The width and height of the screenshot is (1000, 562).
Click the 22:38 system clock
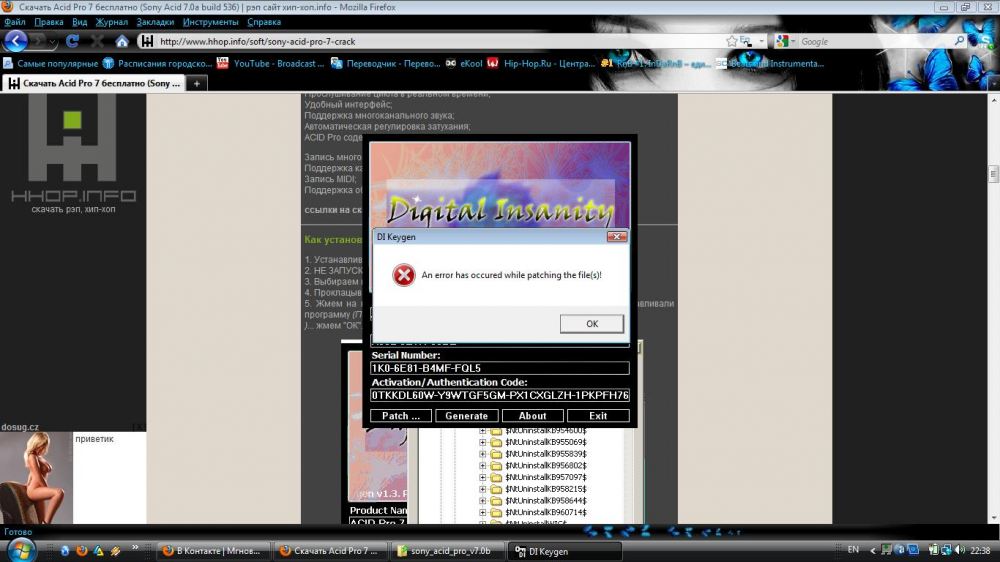980,550
